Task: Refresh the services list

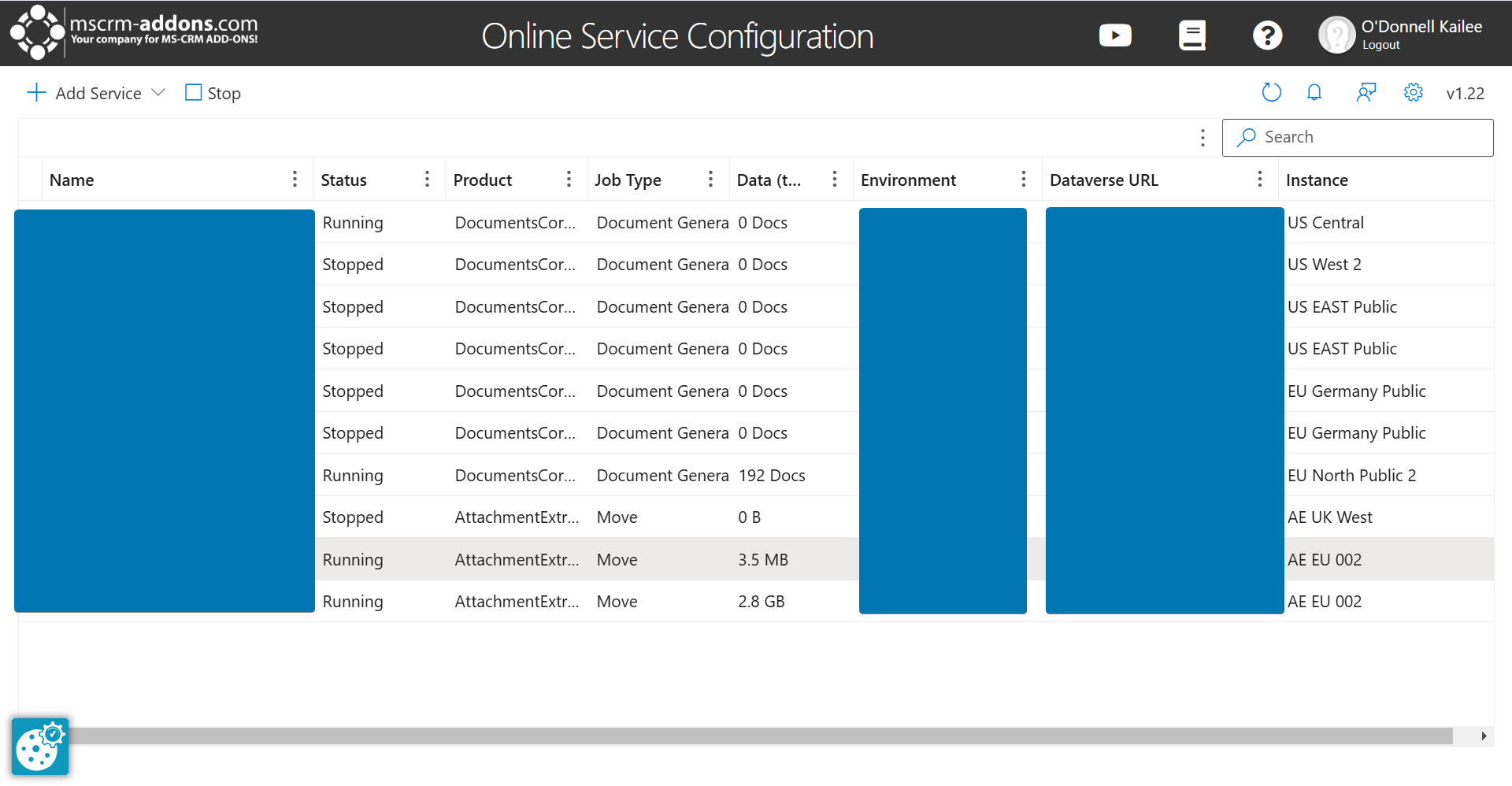Action: [1271, 93]
